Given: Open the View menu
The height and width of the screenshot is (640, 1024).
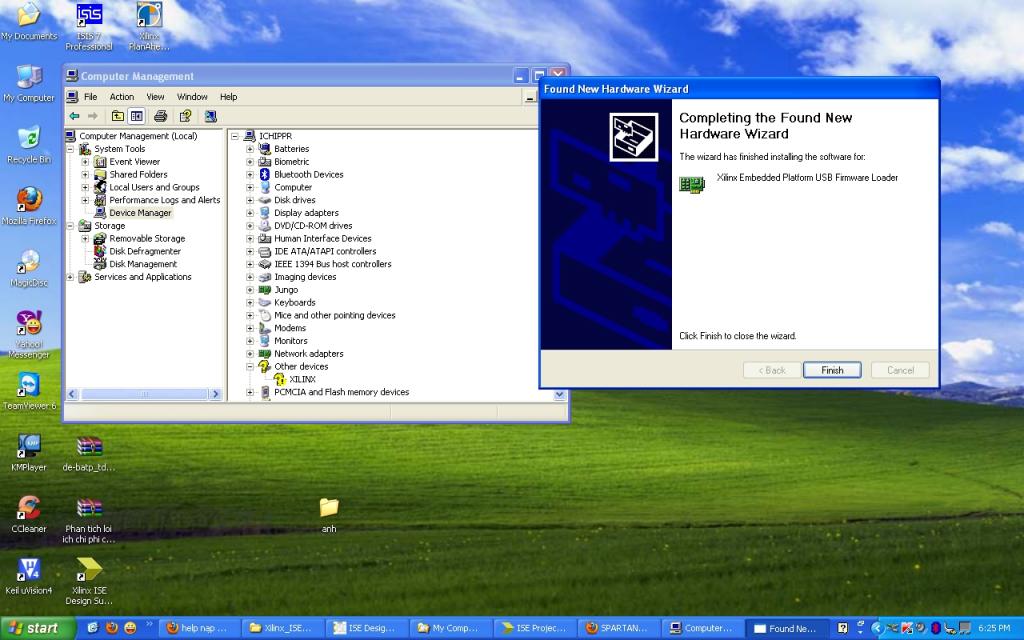Looking at the screenshot, I should (x=155, y=97).
